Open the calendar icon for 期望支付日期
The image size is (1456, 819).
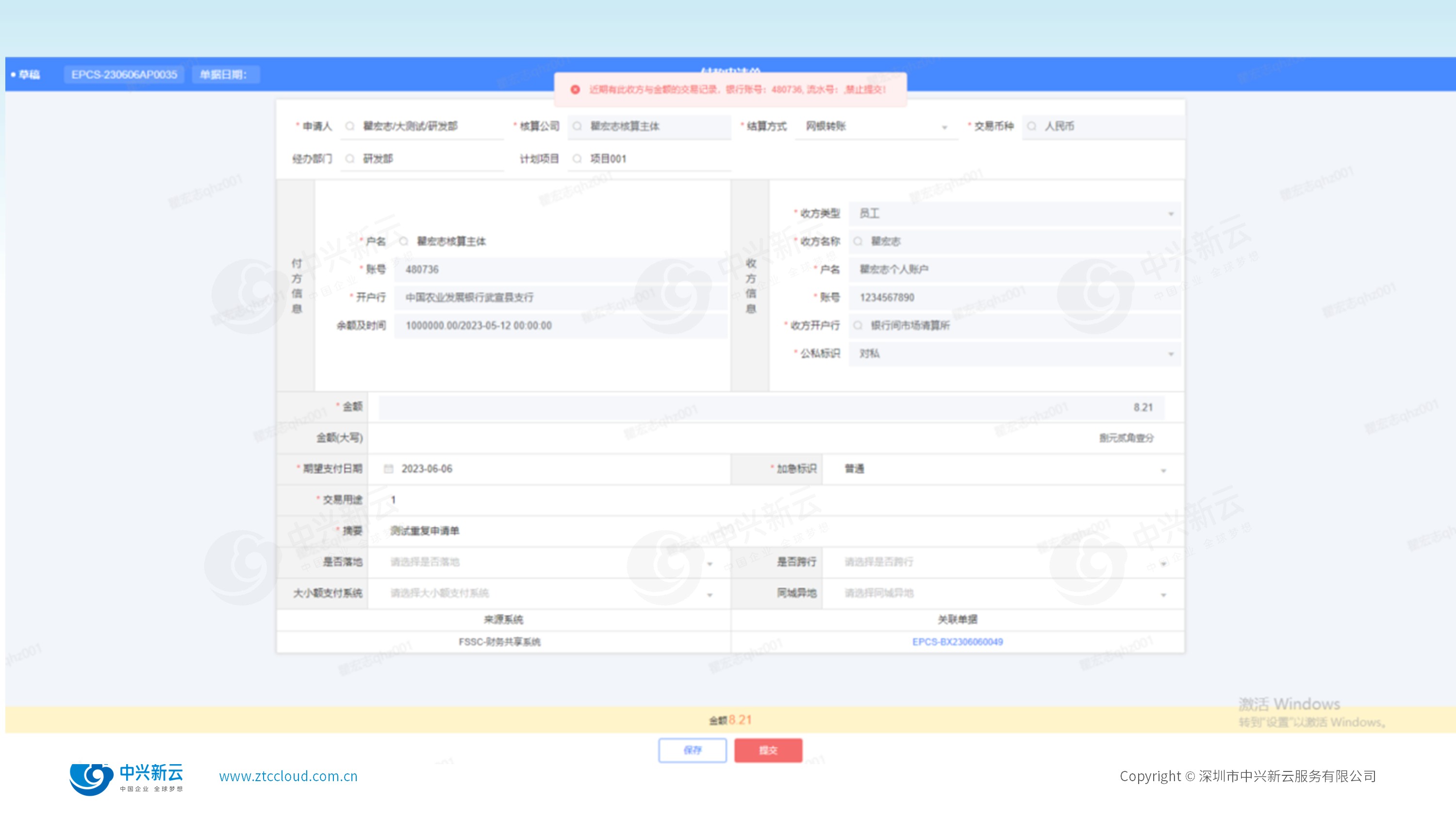click(388, 468)
